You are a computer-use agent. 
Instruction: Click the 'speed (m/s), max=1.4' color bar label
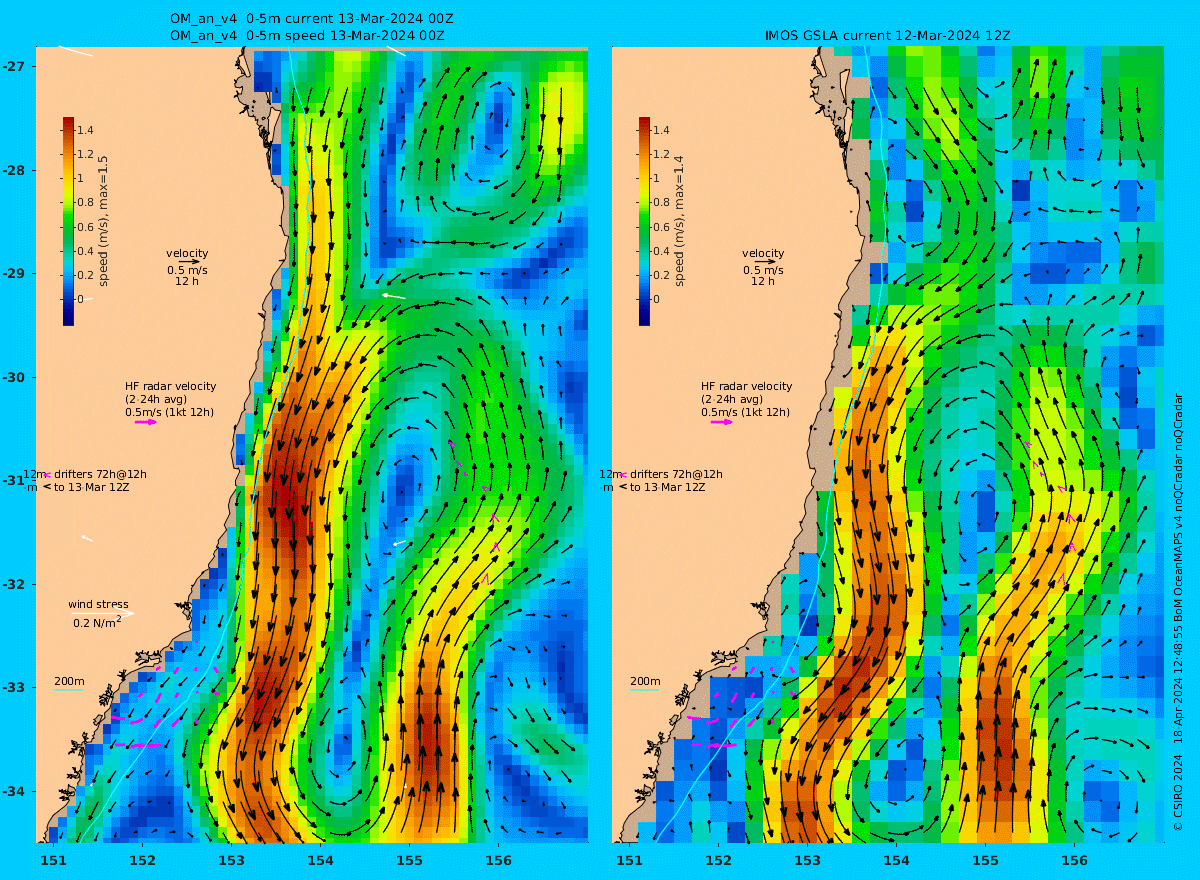click(679, 221)
